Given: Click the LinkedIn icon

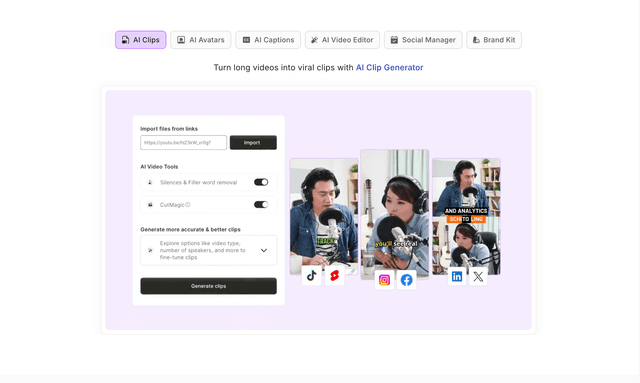Looking at the screenshot, I should point(457,276).
